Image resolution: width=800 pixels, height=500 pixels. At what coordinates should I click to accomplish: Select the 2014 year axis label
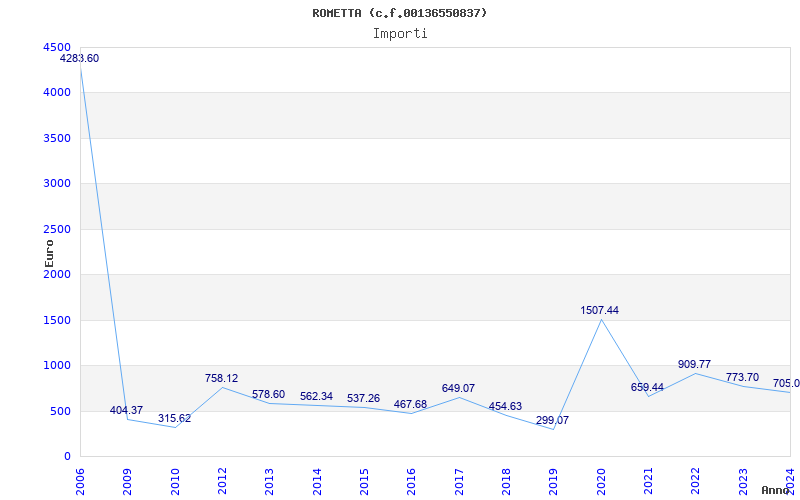pos(317,482)
